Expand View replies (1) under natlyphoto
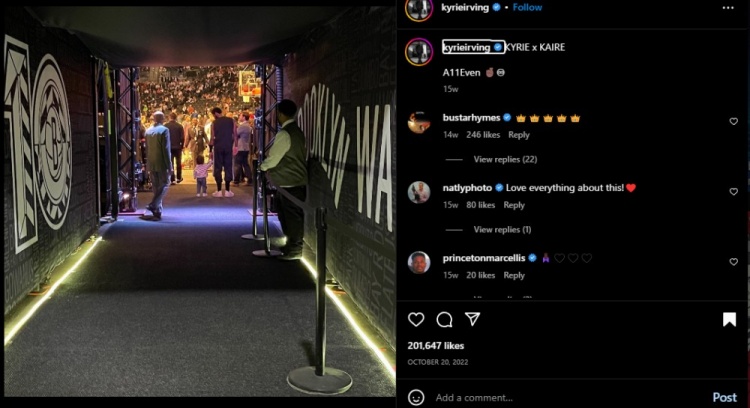 tap(502, 230)
